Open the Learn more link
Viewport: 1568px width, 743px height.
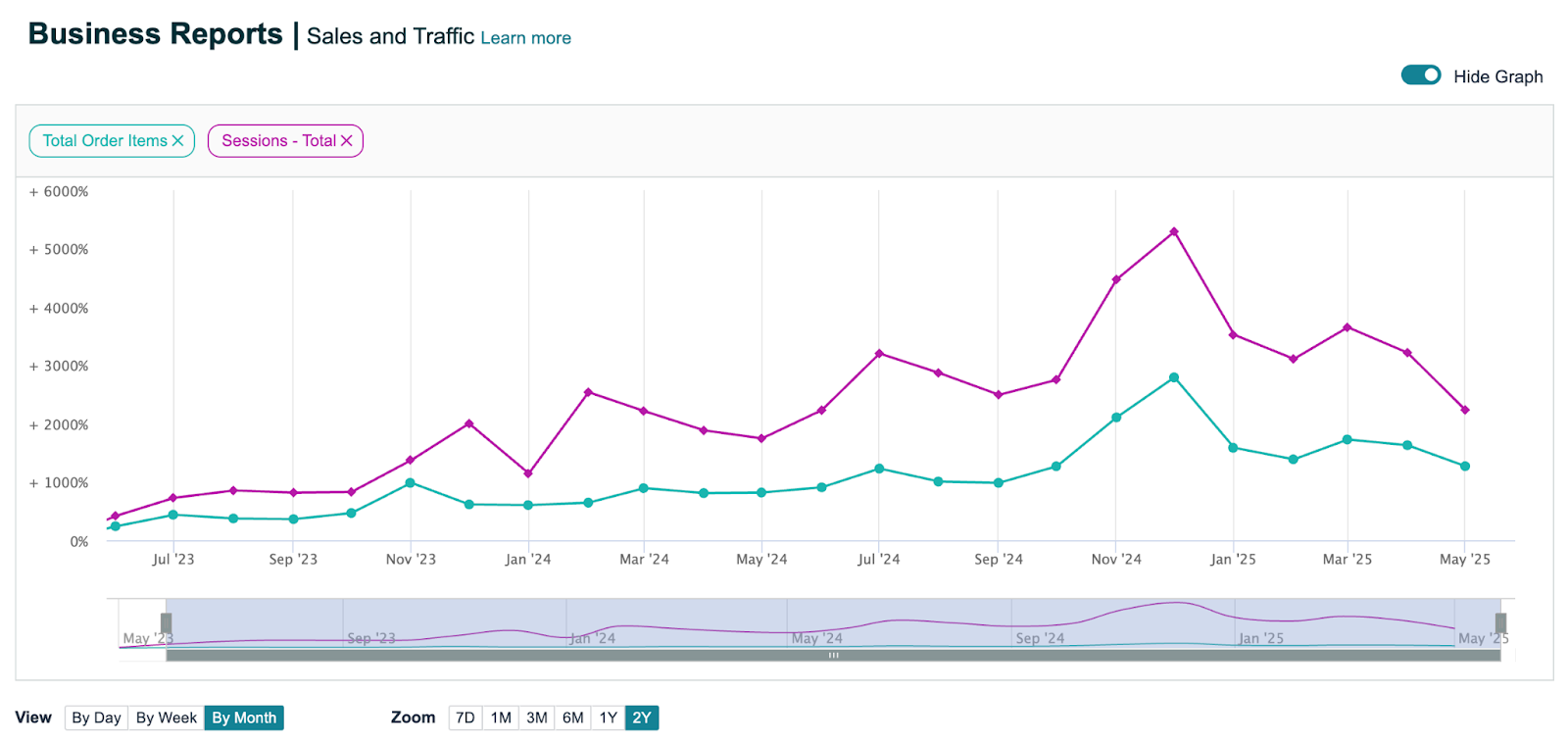pos(525,38)
